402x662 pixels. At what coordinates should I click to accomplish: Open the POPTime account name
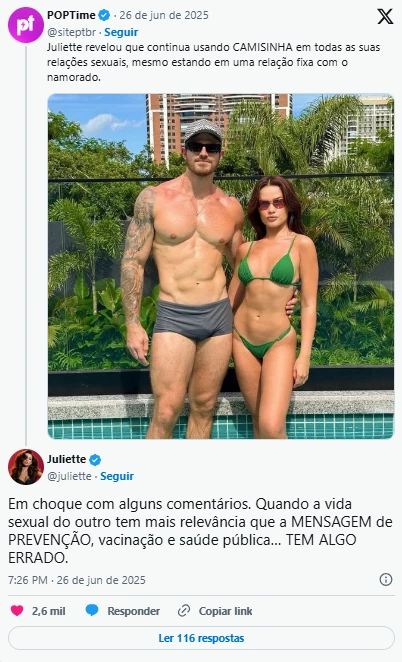pos(71,15)
